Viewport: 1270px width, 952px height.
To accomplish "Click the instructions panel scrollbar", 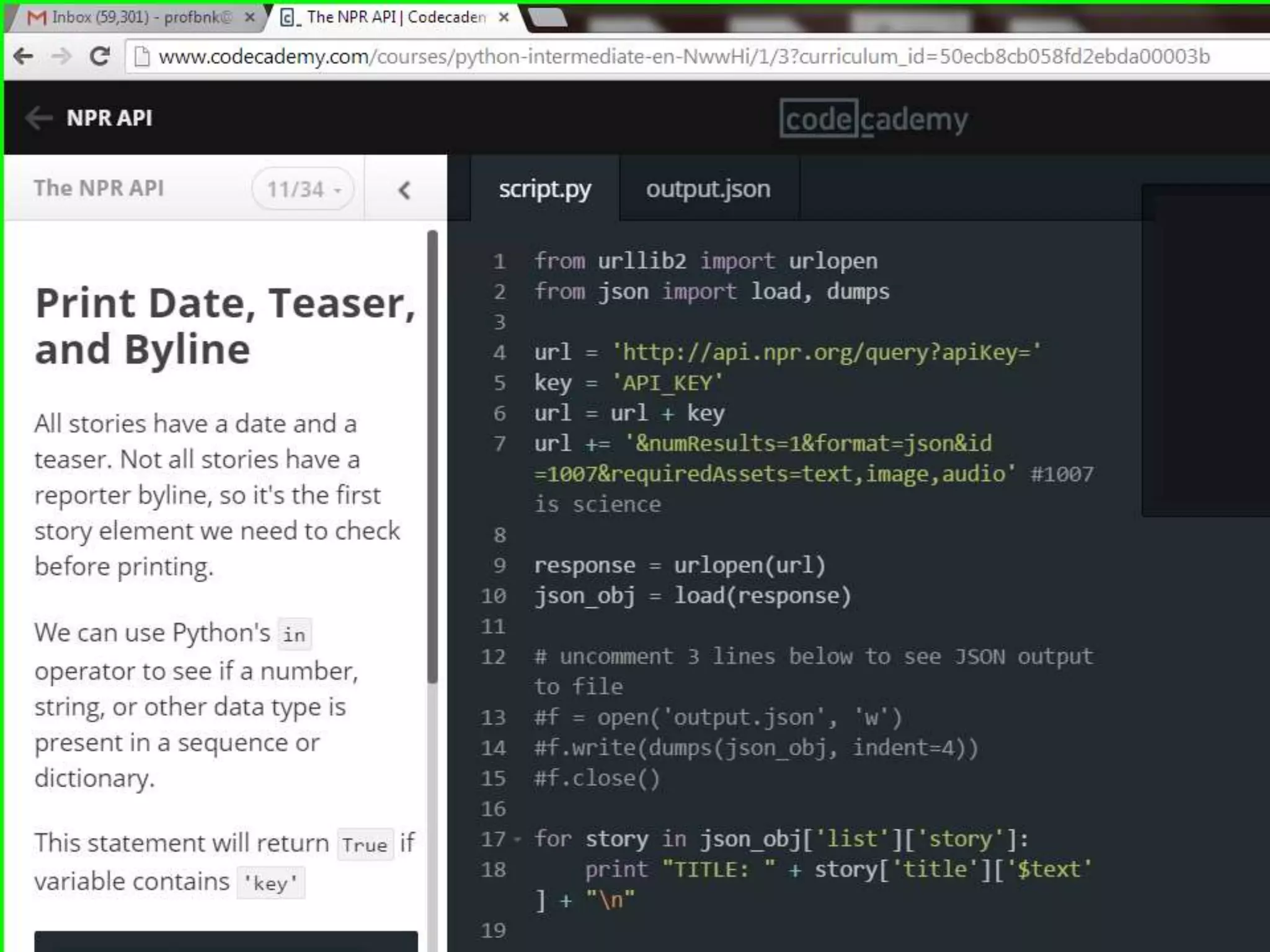I will pos(432,457).
